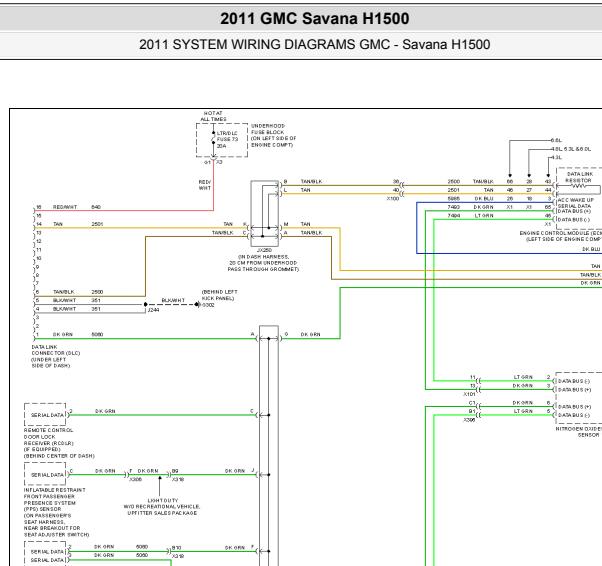This screenshot has height=566, width=602.
Task: Click the 'TAN' label at JX250 terminal L
Action: point(306,190)
